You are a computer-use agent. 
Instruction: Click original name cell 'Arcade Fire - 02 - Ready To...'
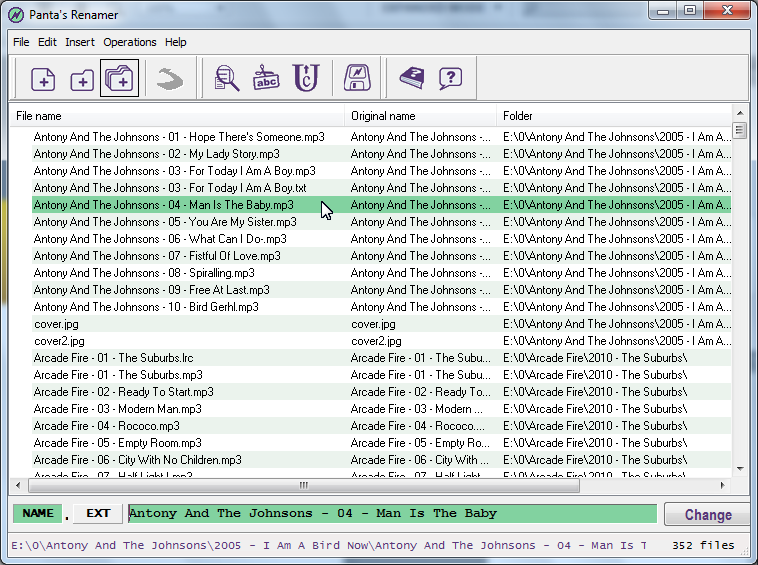tap(421, 392)
